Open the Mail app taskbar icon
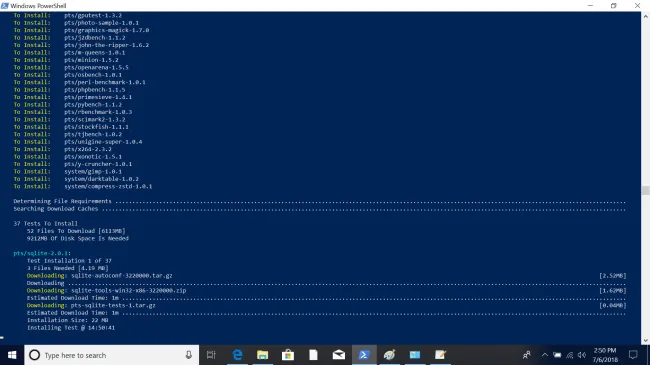650x365 pixels. (x=339, y=355)
